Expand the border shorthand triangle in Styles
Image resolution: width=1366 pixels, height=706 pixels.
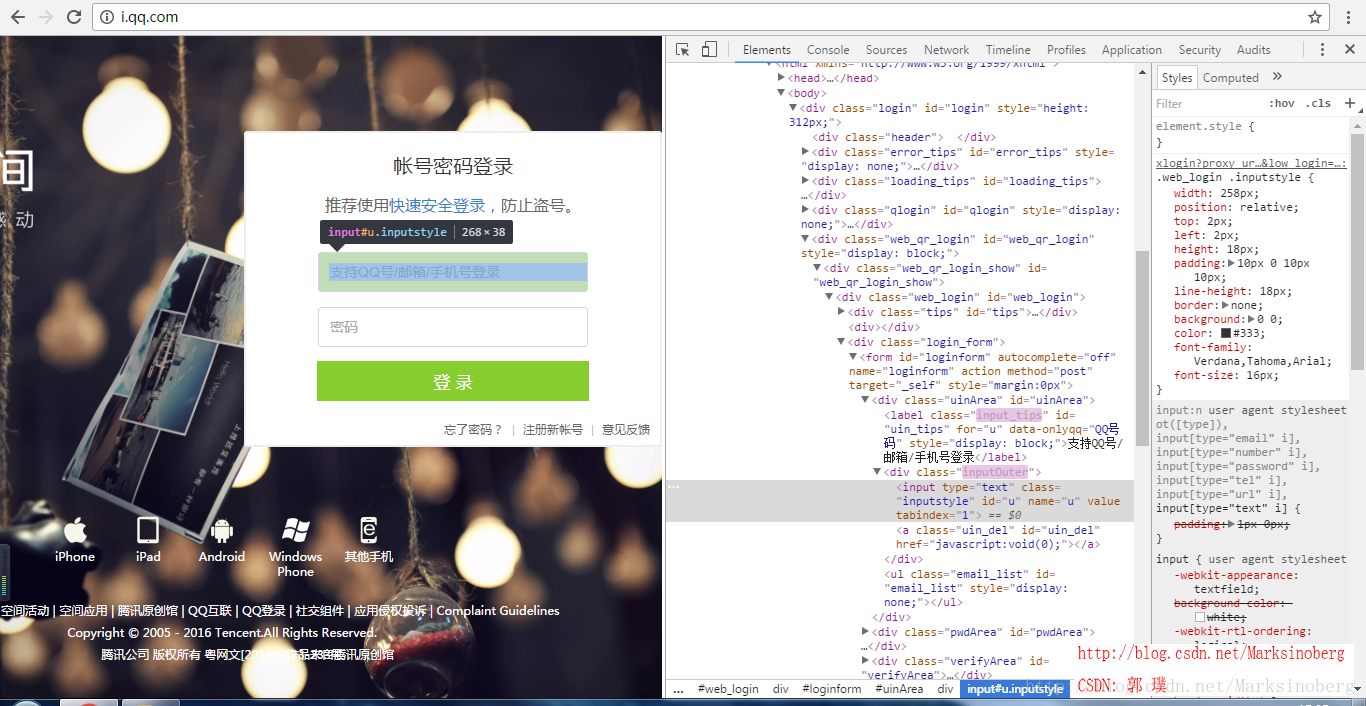(1226, 305)
